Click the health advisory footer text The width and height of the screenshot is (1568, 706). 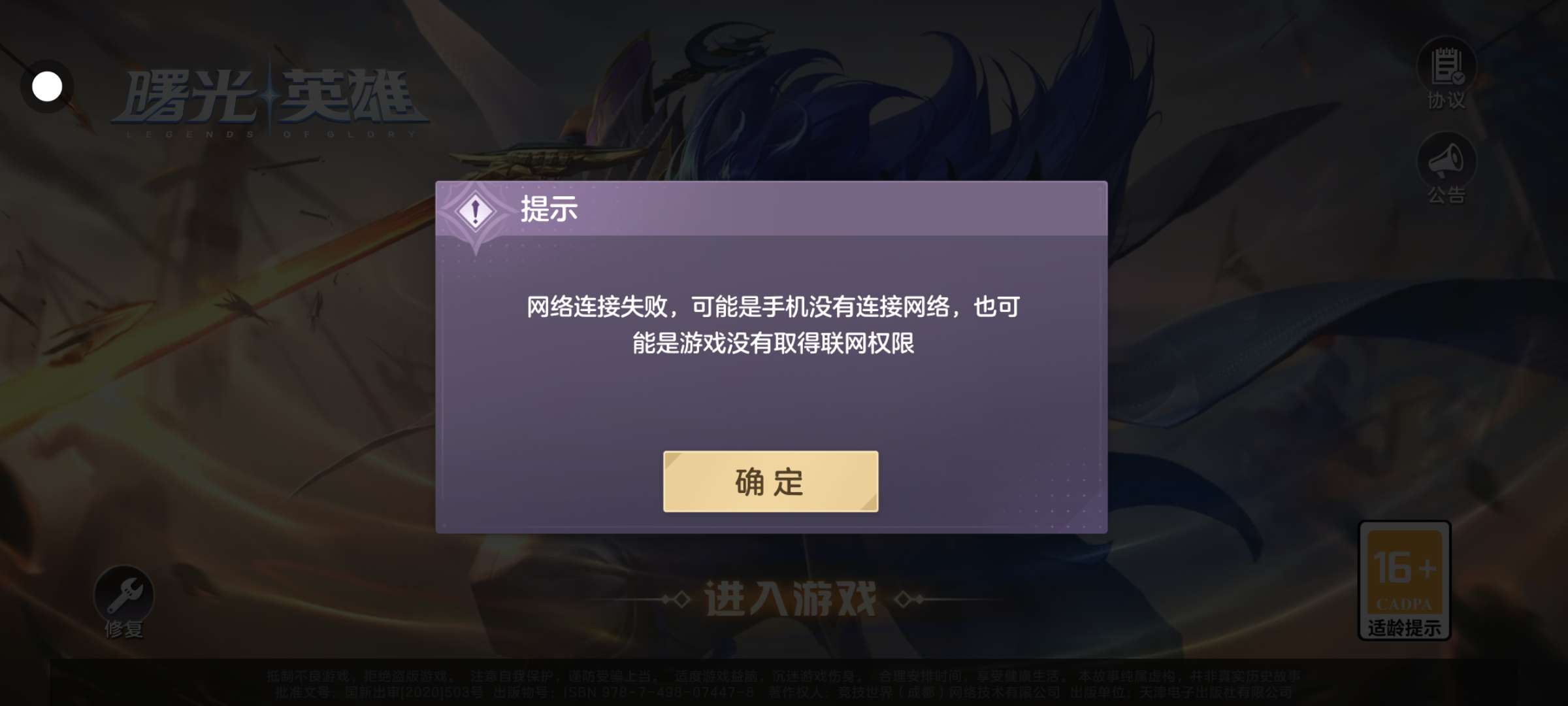pos(783,676)
